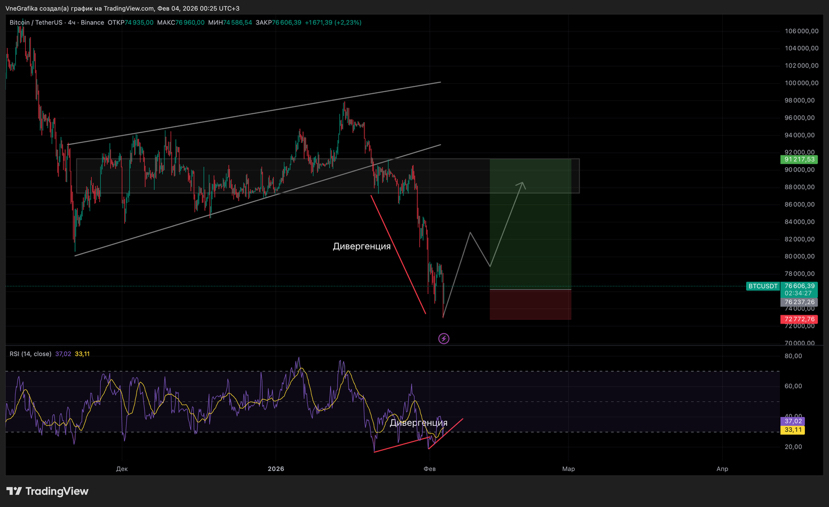Click the МИН 74 586,54 low value
The width and height of the screenshot is (829, 507).
(x=230, y=23)
